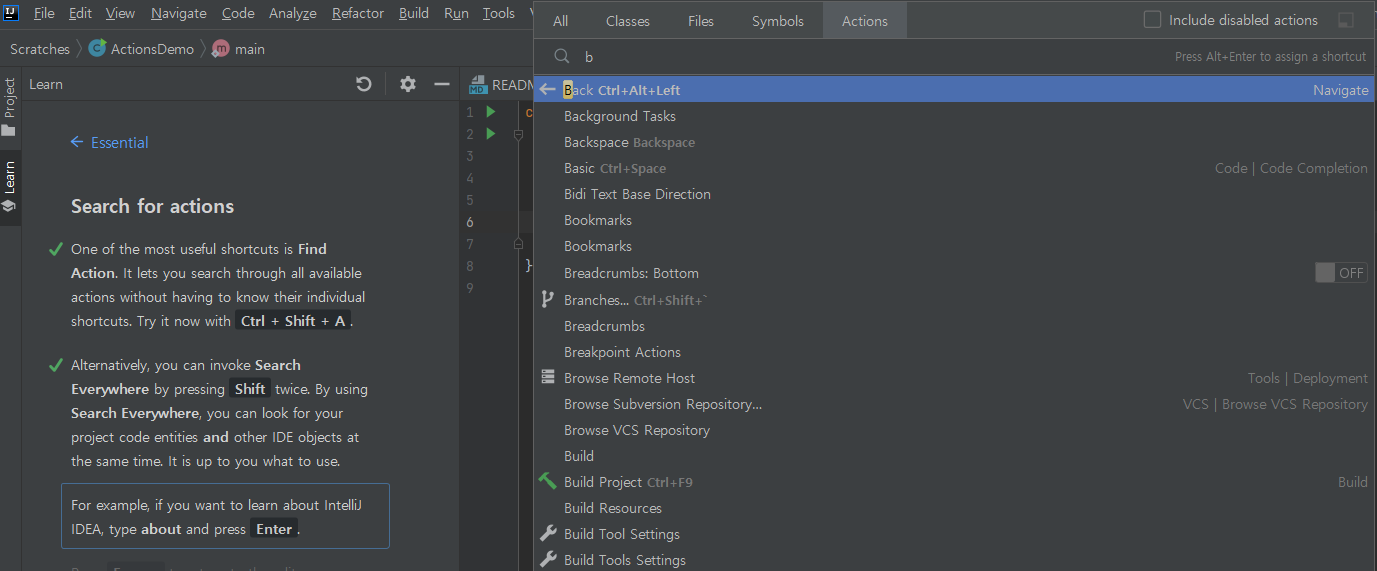Select Browse Remote Host entry
This screenshot has height=571, width=1377.
[x=954, y=378]
